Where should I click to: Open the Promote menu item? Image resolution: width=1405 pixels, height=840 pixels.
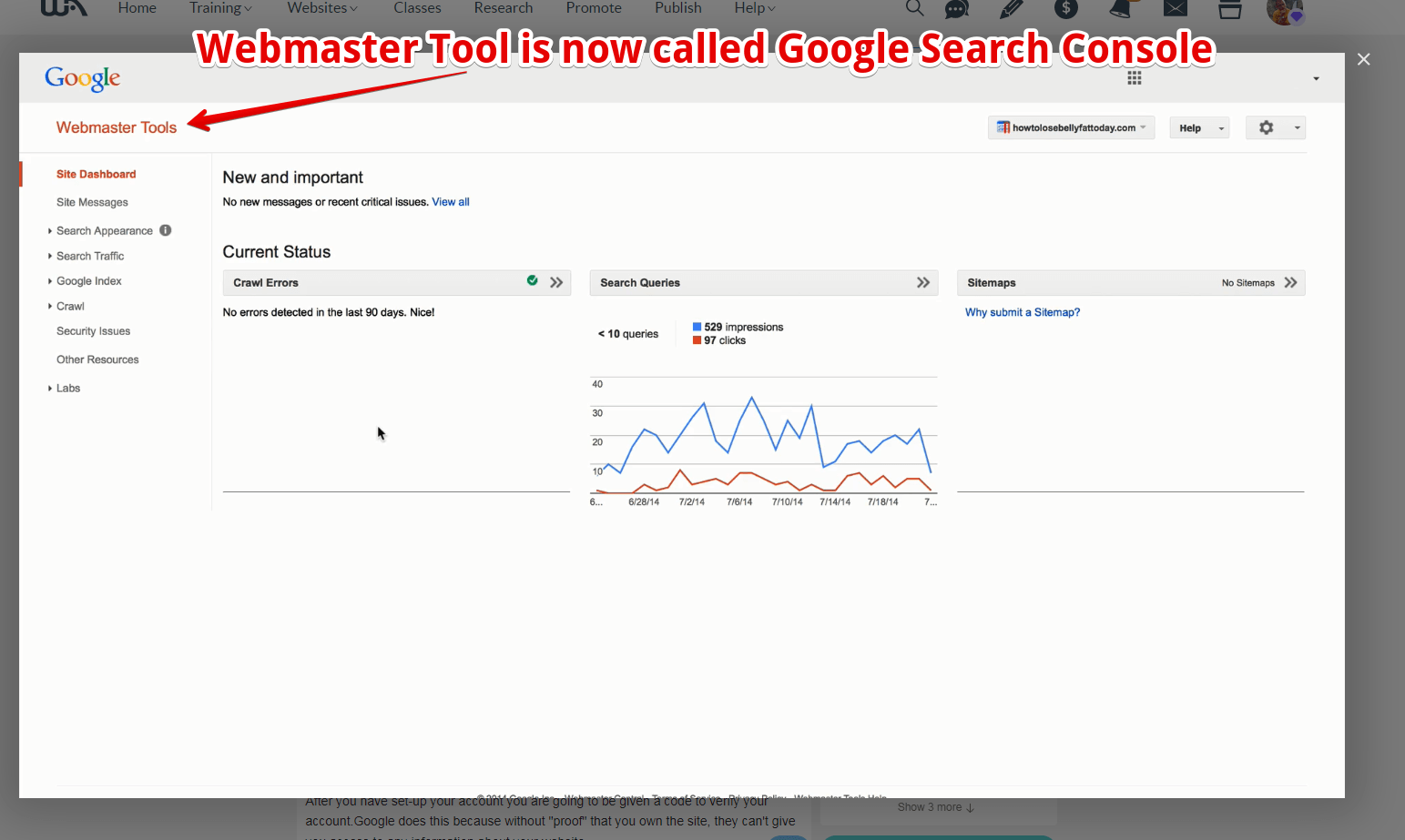pos(594,8)
